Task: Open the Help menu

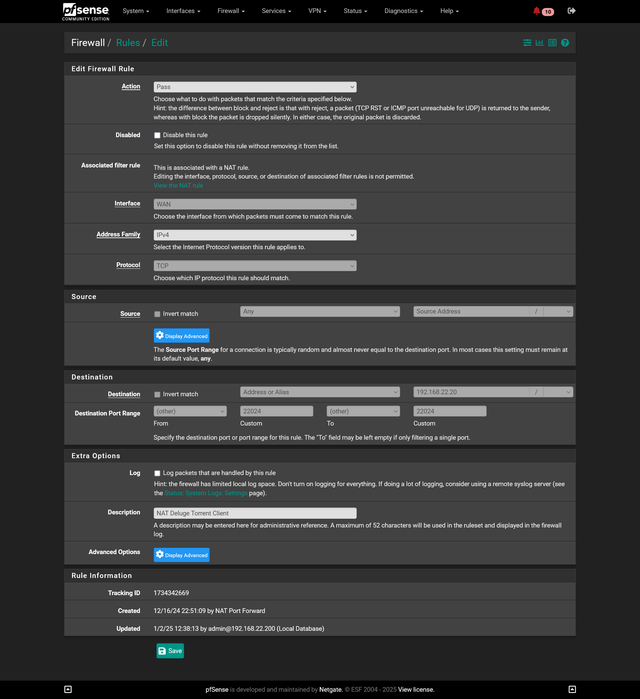Action: (449, 11)
